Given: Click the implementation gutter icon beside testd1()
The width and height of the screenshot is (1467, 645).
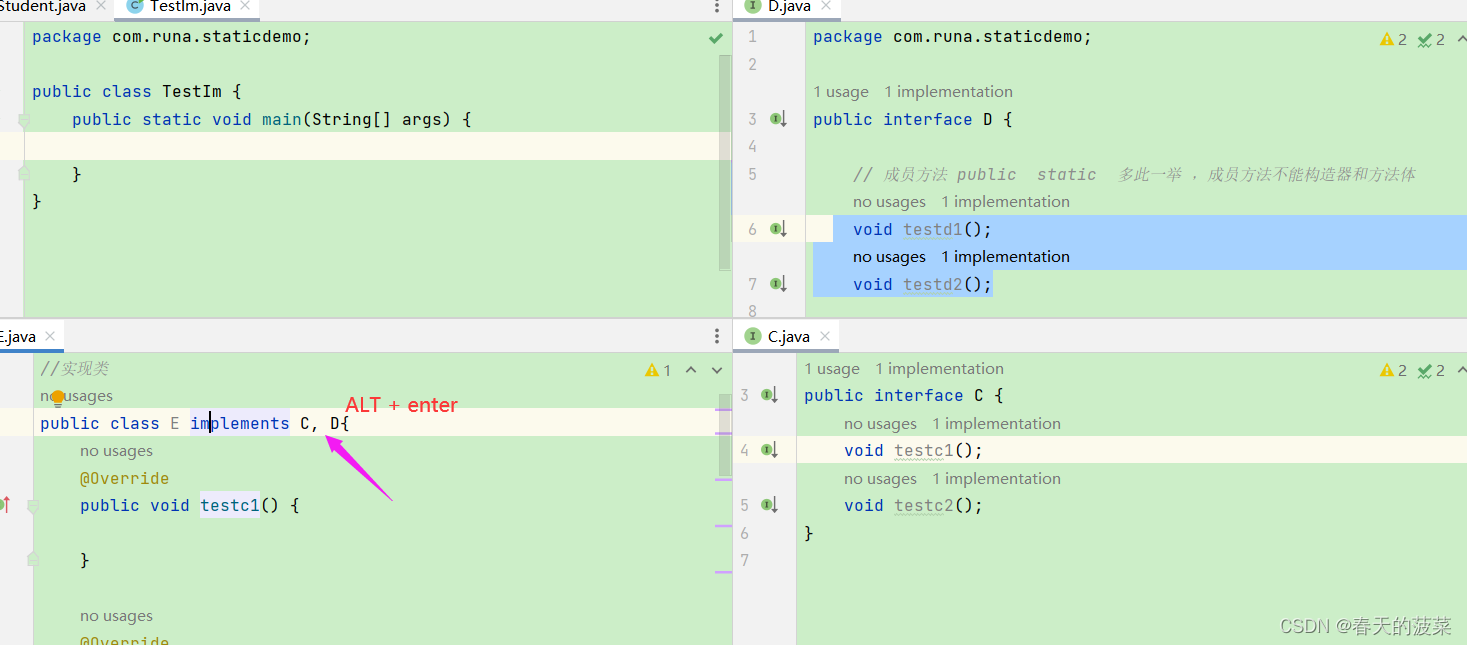Looking at the screenshot, I should point(775,228).
